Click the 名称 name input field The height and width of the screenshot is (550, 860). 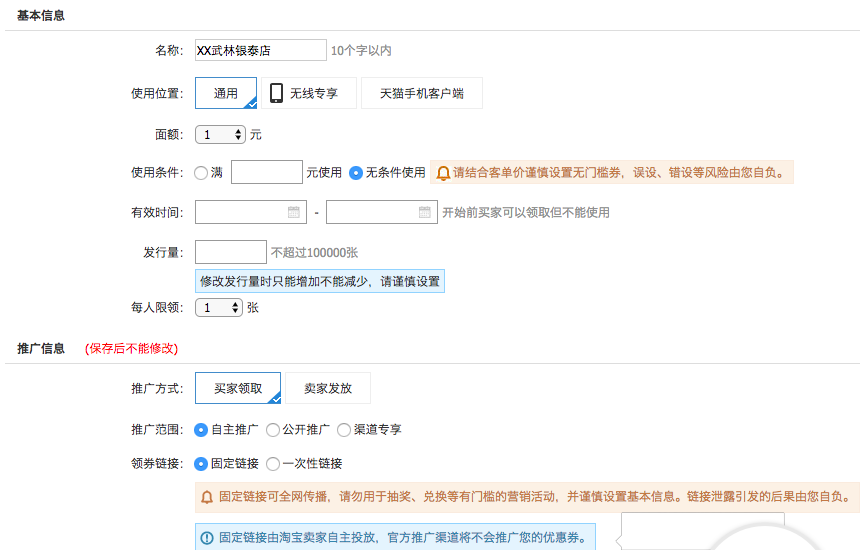coord(261,50)
